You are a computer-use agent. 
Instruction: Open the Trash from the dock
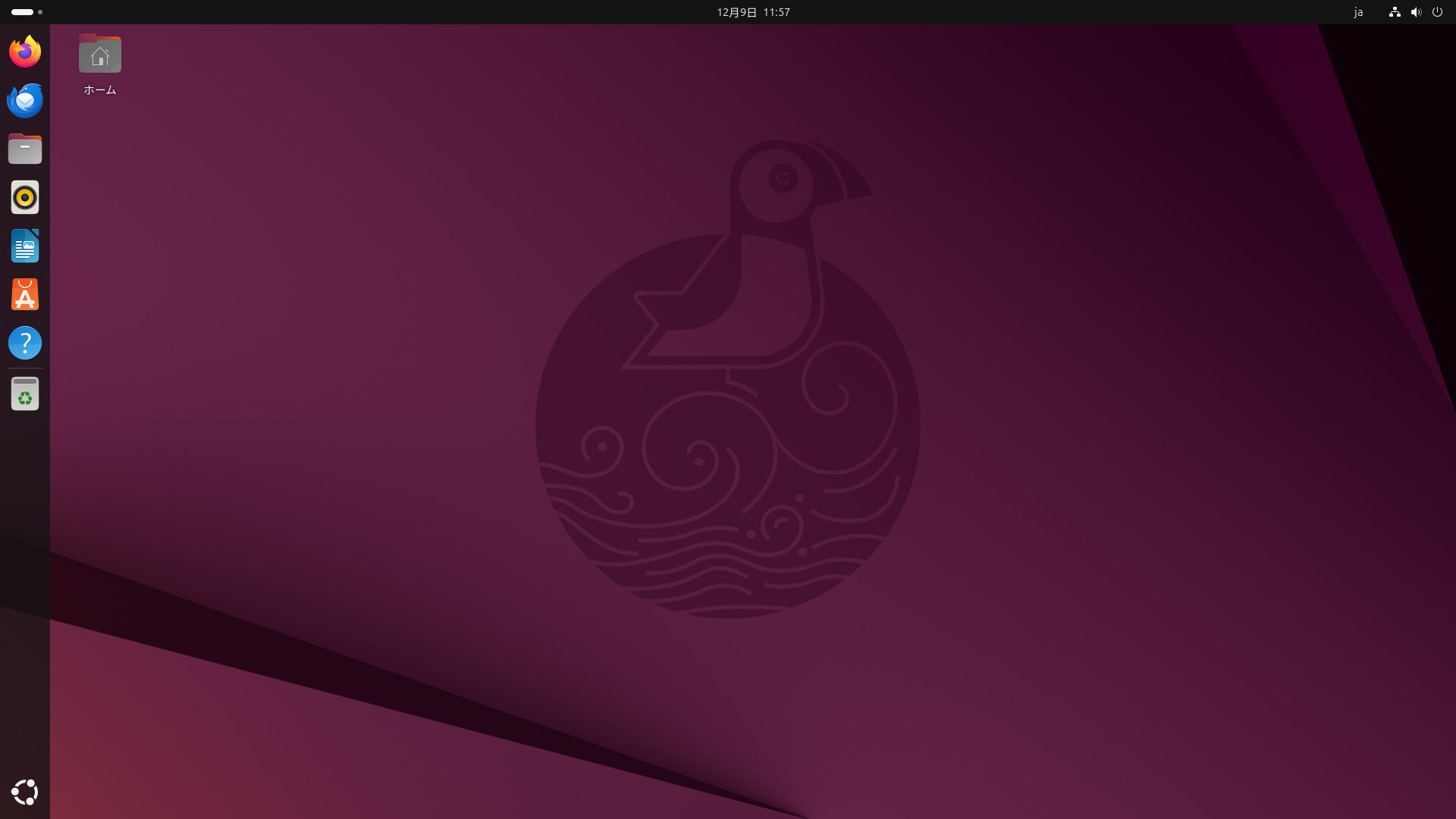coord(25,394)
